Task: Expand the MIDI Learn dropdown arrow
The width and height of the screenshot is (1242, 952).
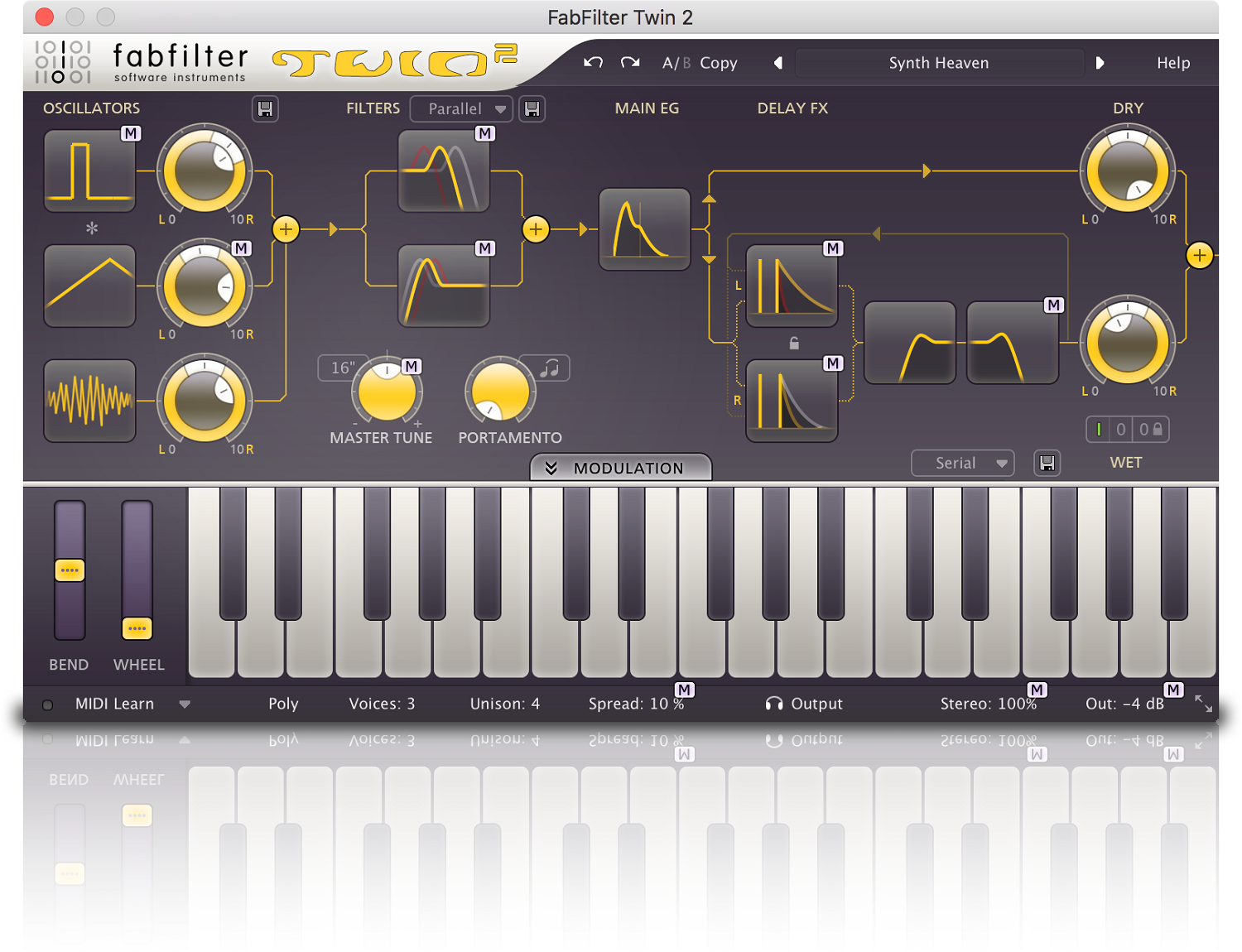Action: (185, 704)
